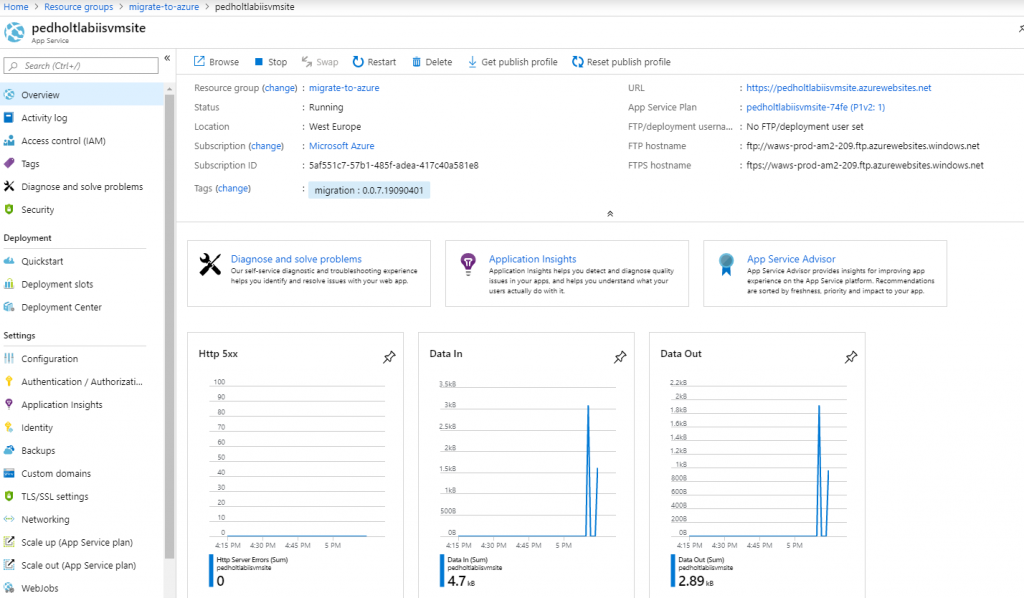
Task: Click the Reset publish profile icon
Action: 577,62
